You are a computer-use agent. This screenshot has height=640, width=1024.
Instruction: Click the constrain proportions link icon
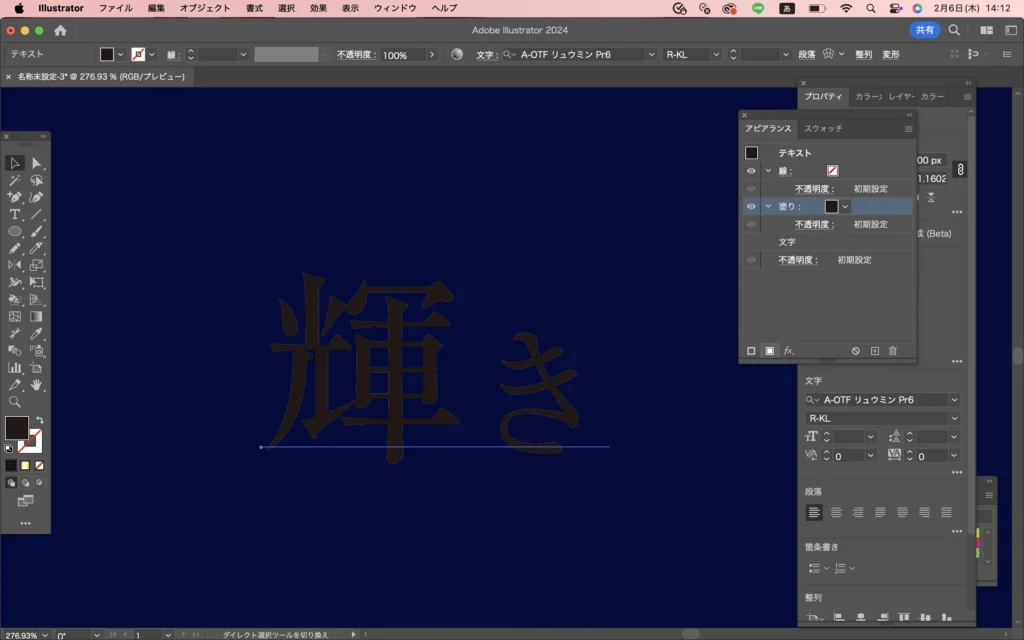tap(960, 170)
